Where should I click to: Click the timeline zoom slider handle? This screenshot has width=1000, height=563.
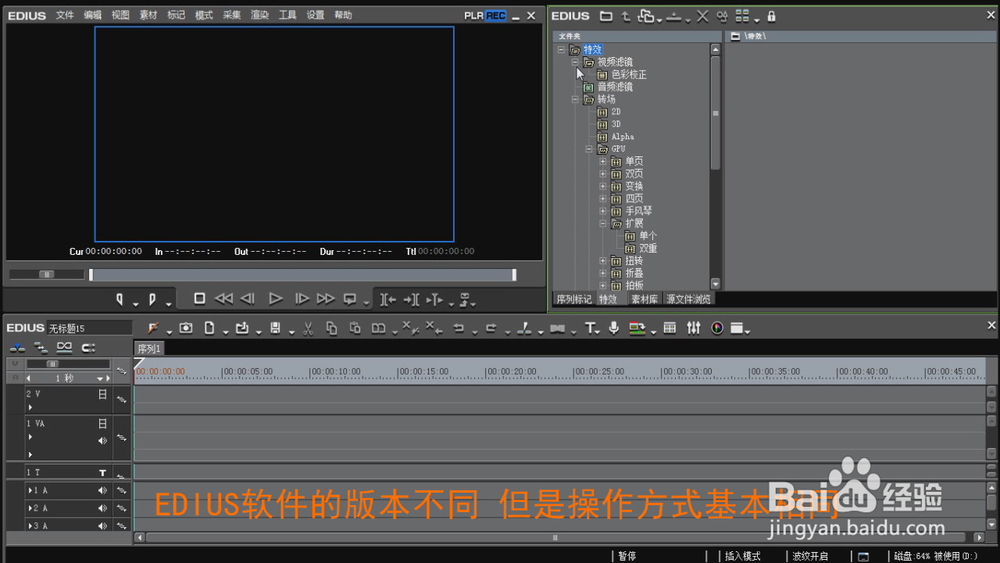pyautogui.click(x=52, y=364)
